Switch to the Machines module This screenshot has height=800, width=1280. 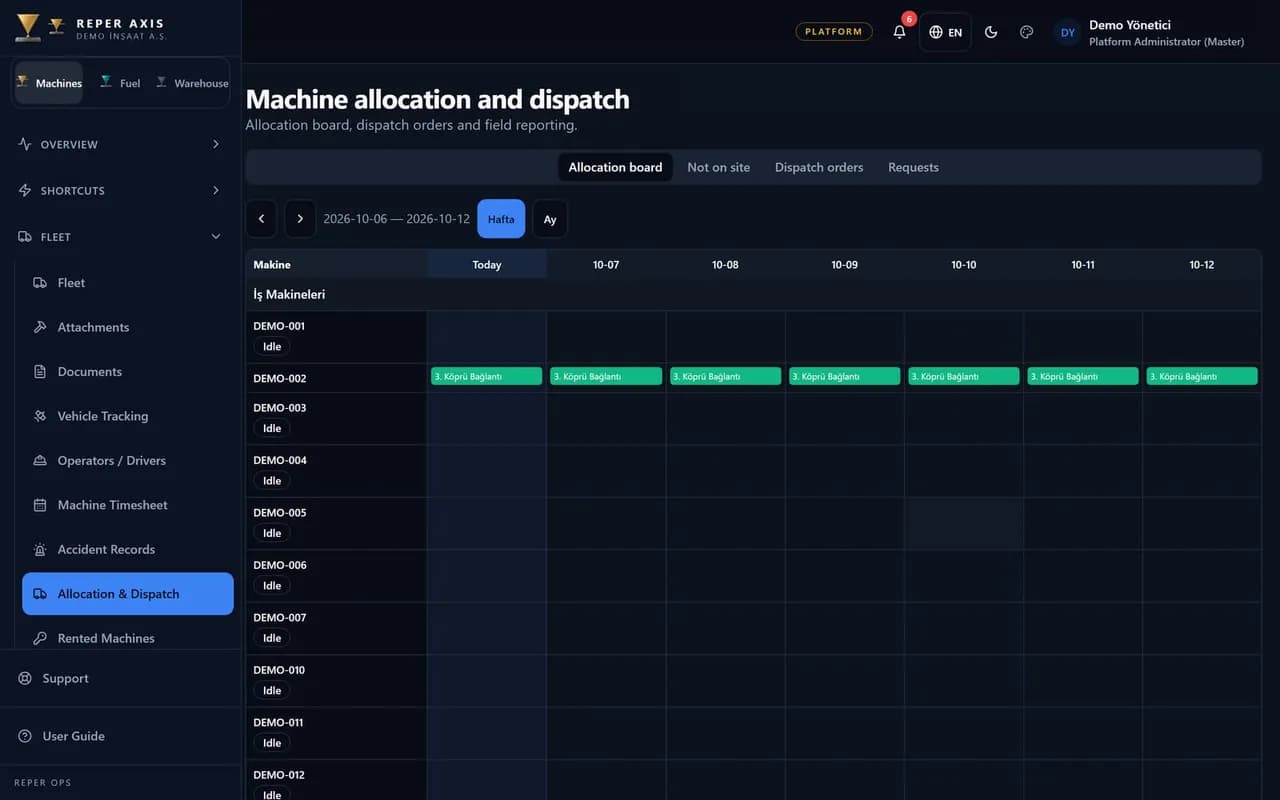tap(49, 83)
